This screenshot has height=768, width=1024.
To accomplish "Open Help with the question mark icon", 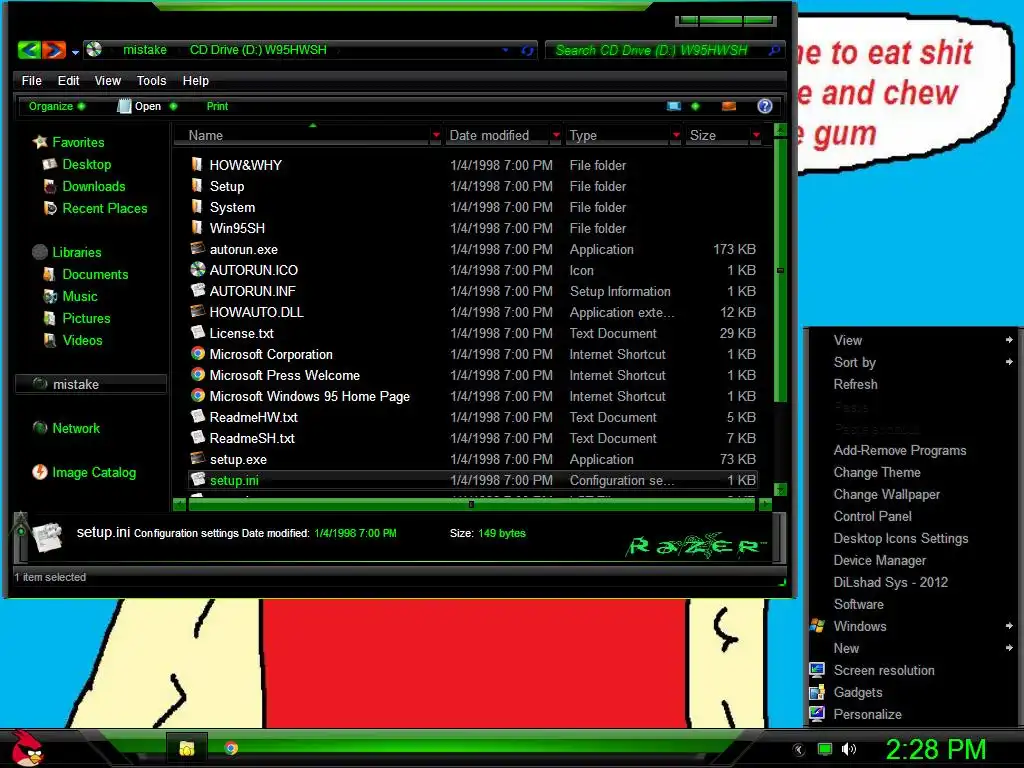I will [x=765, y=106].
